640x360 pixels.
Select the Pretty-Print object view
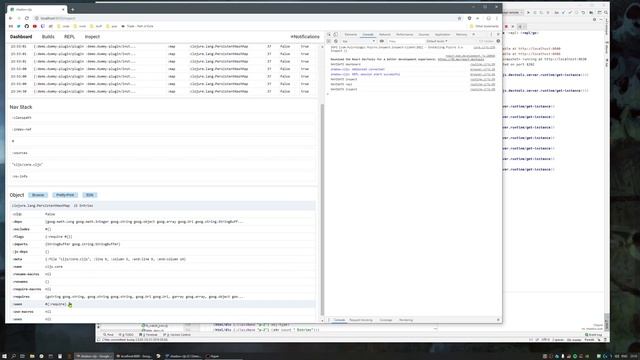click(65, 195)
